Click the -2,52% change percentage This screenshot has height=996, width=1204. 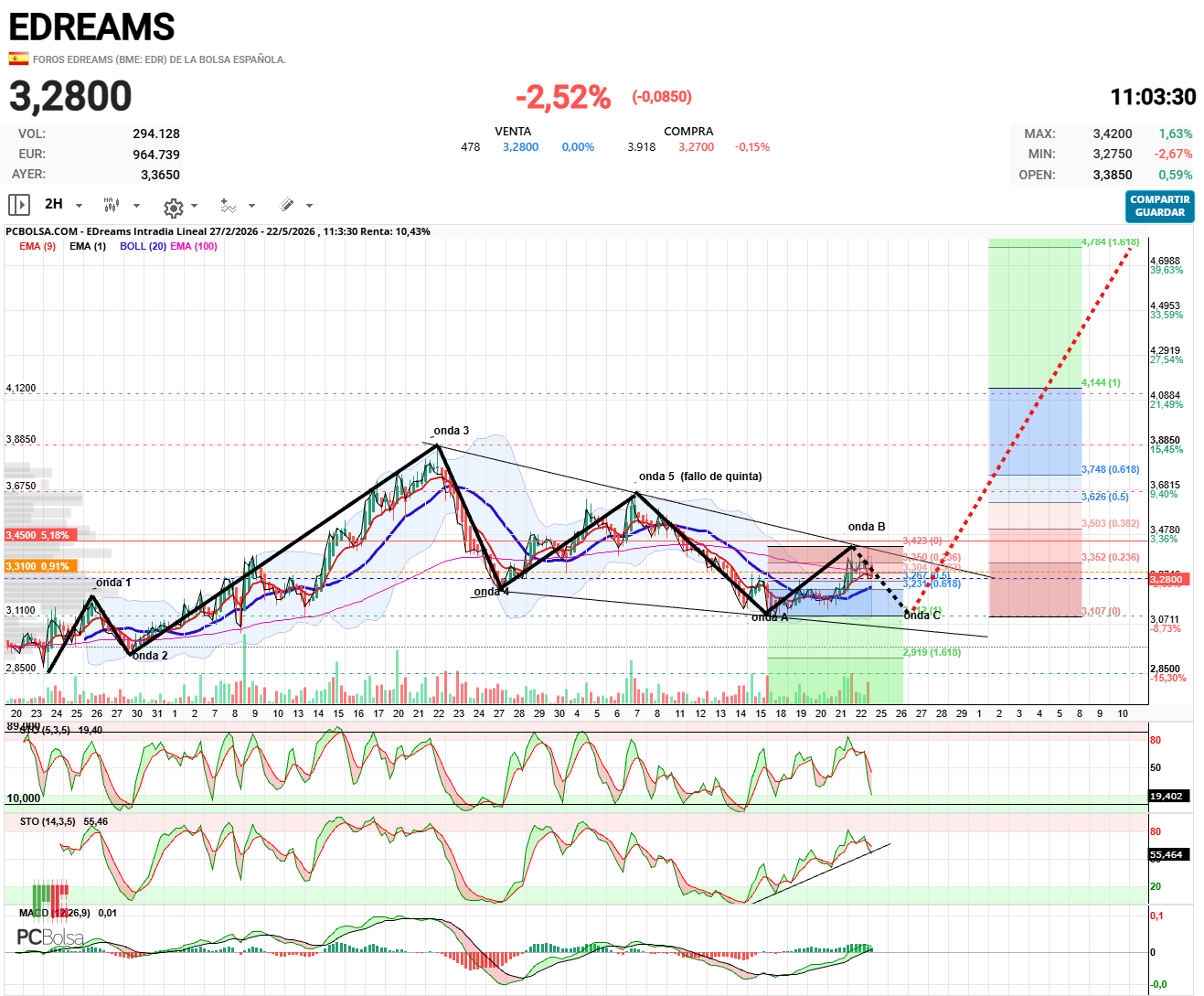(x=563, y=97)
